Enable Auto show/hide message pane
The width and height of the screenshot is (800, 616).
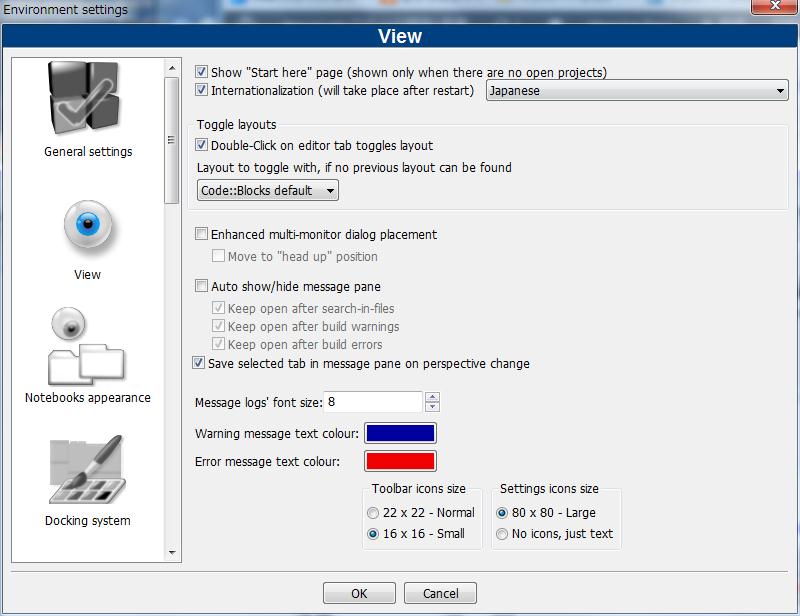(202, 287)
